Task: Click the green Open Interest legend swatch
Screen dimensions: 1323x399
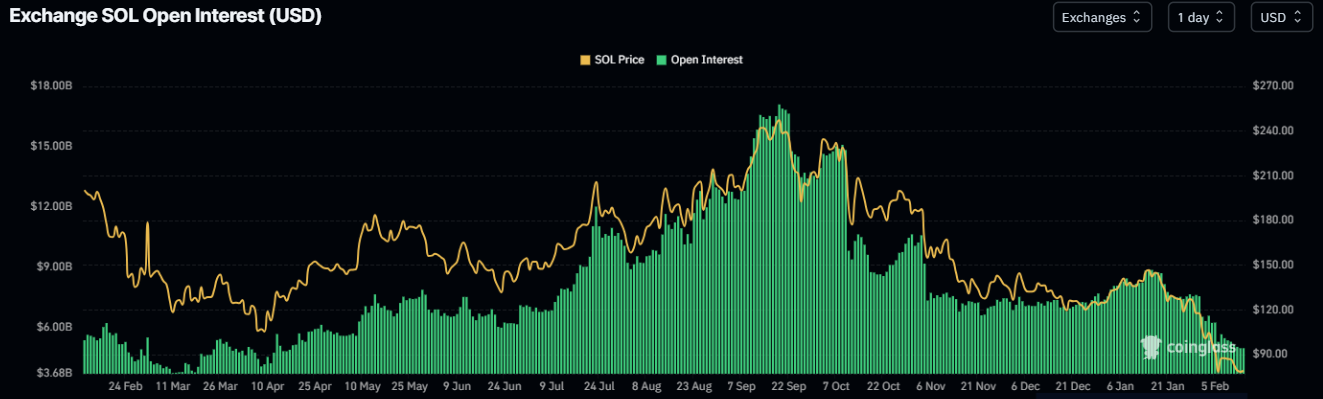Action: [661, 60]
